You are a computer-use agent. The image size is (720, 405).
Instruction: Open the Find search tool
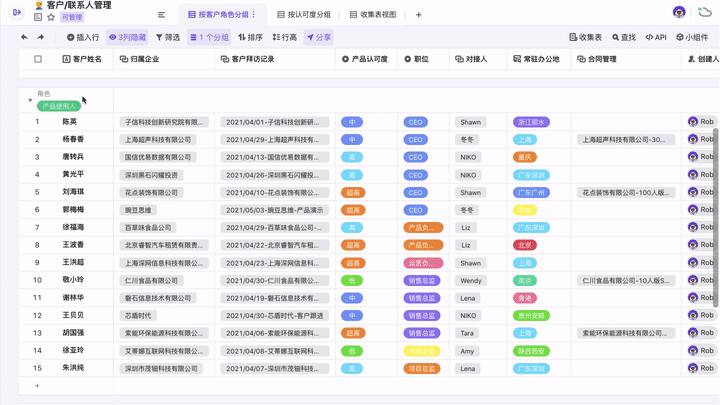pyautogui.click(x=623, y=37)
